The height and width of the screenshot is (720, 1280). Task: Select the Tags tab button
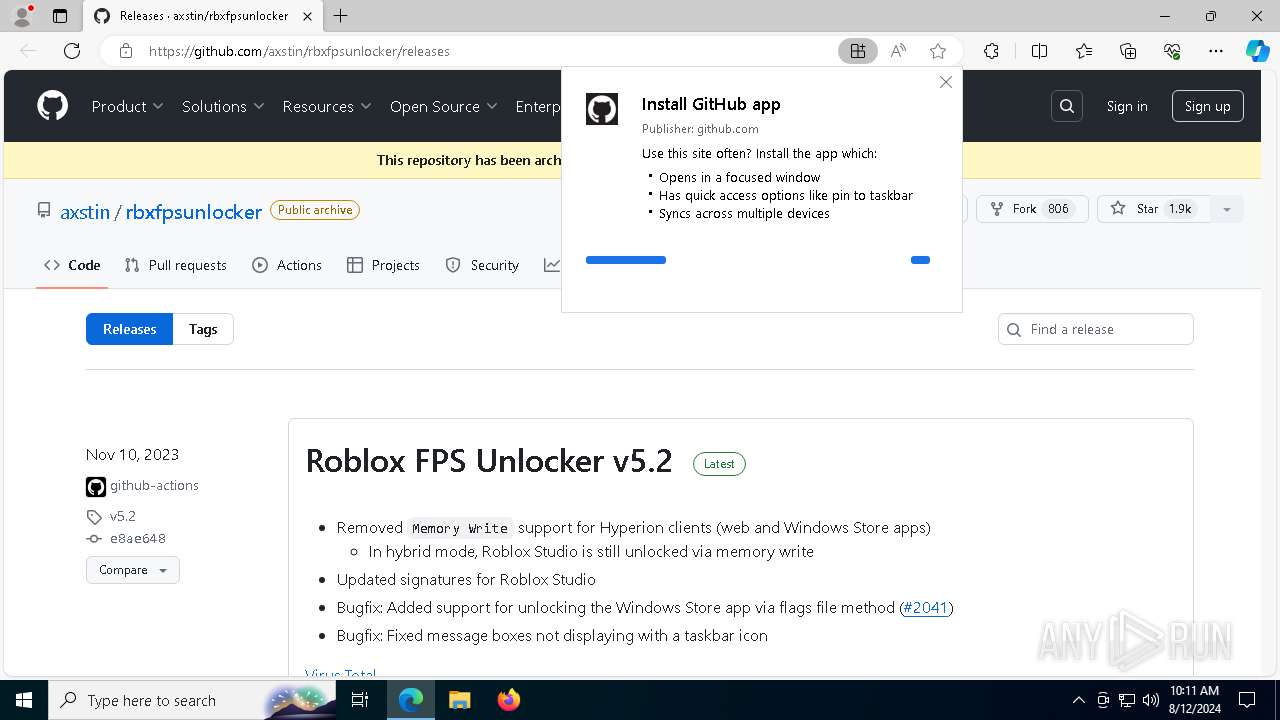tap(203, 329)
